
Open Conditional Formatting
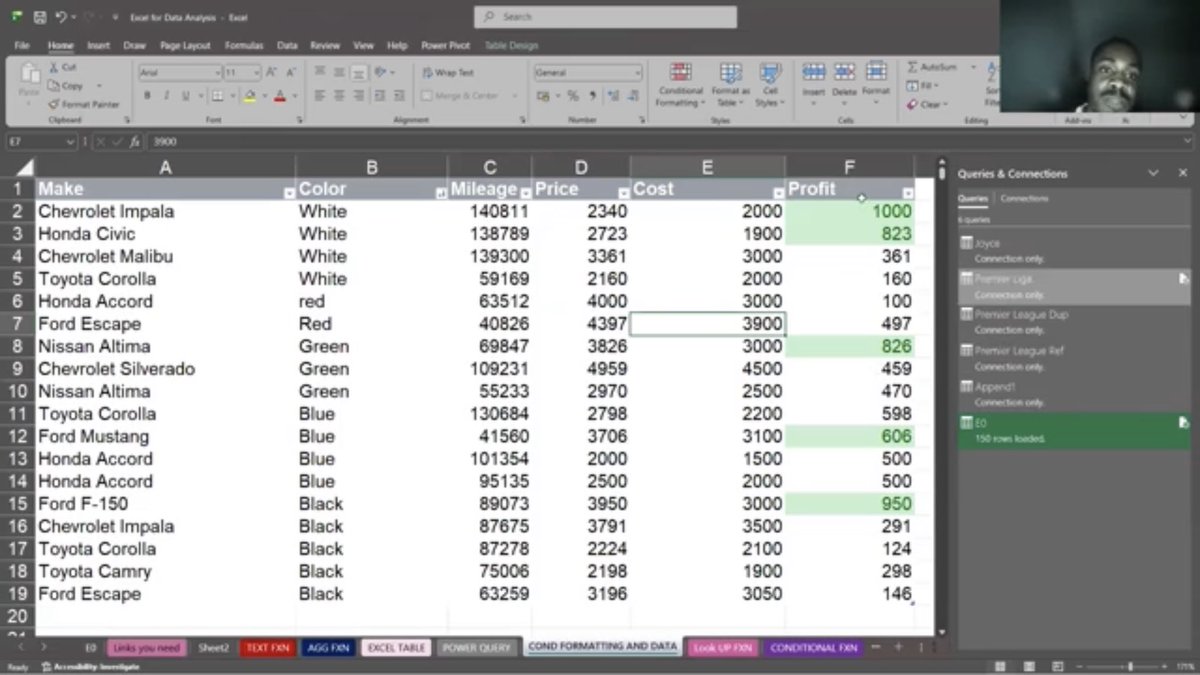tap(681, 85)
